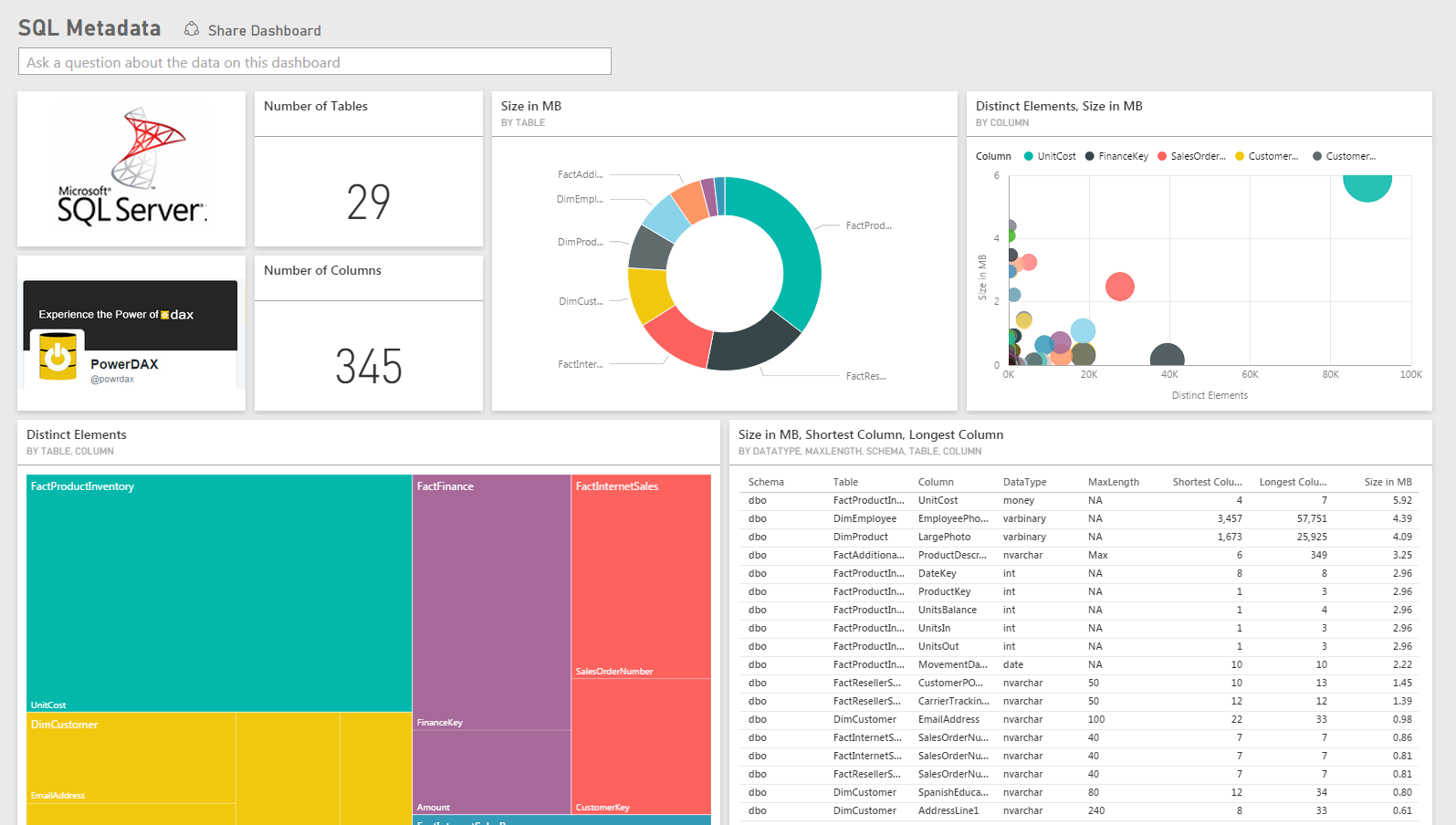This screenshot has height=825, width=1456.
Task: Open the Microsoft SQL Server logo tile
Action: [131, 169]
